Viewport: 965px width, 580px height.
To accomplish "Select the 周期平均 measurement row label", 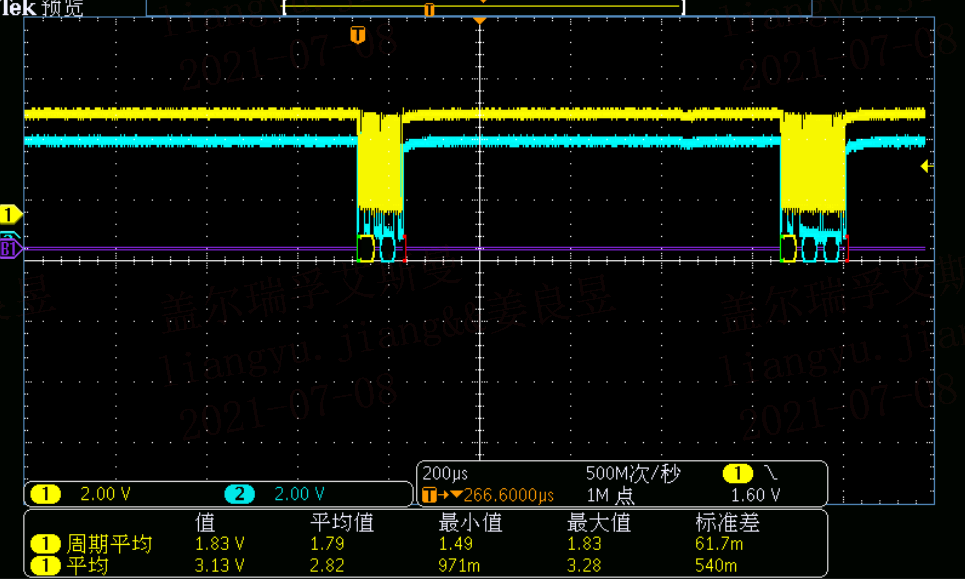I will 109,544.
